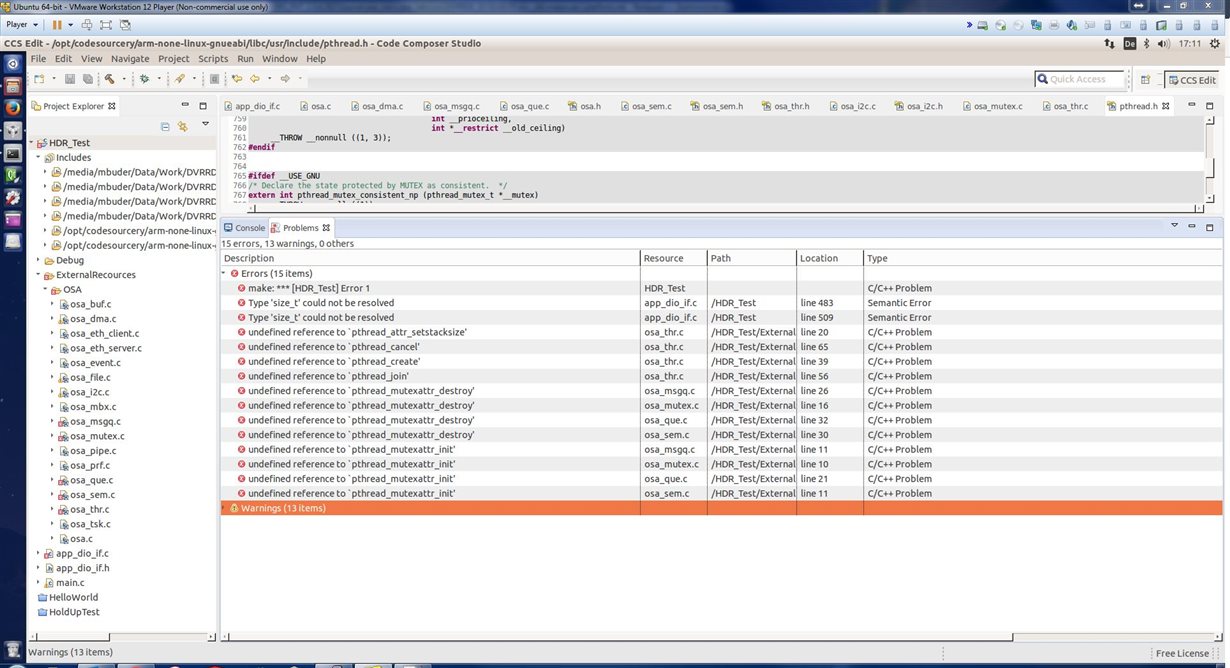Click the Save All icon
Viewport: 1230px width, 668px height.
[88, 80]
